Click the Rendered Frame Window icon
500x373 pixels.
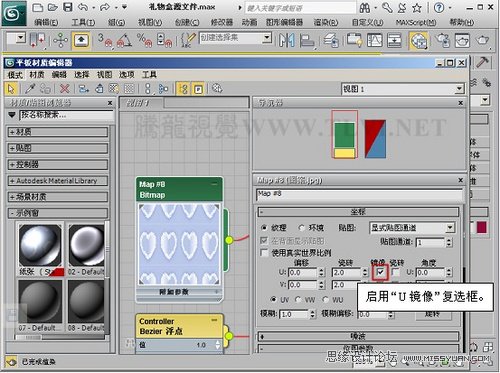[x=462, y=40]
